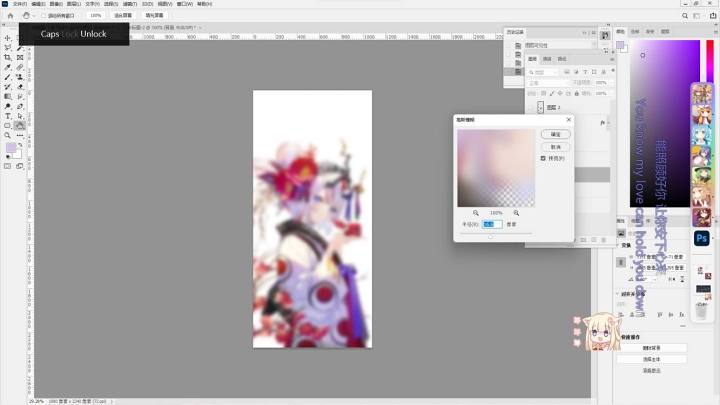Open the edit toolbar ellipsis menu

pos(20,135)
